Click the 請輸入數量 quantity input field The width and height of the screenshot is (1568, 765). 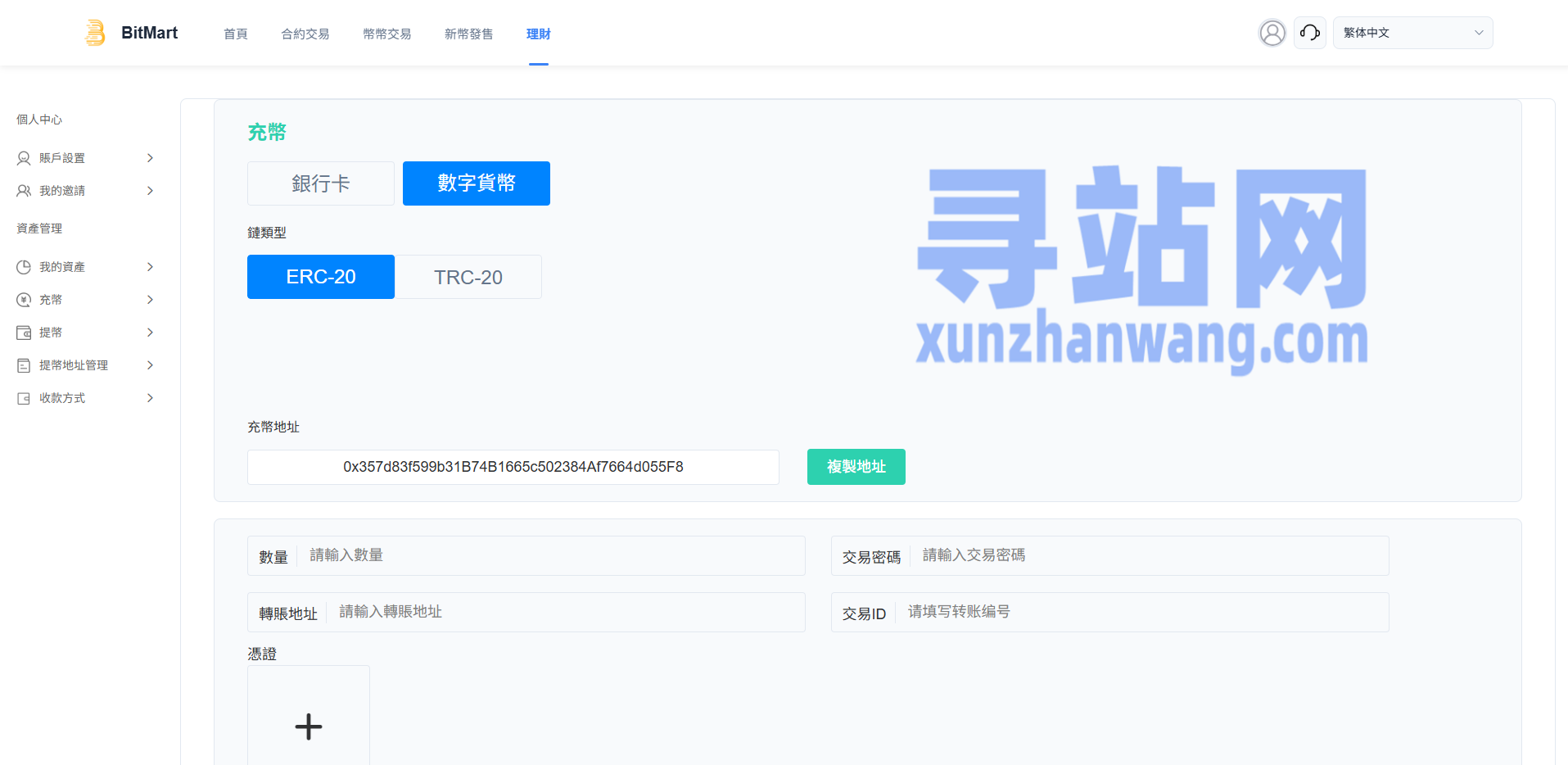click(x=549, y=555)
